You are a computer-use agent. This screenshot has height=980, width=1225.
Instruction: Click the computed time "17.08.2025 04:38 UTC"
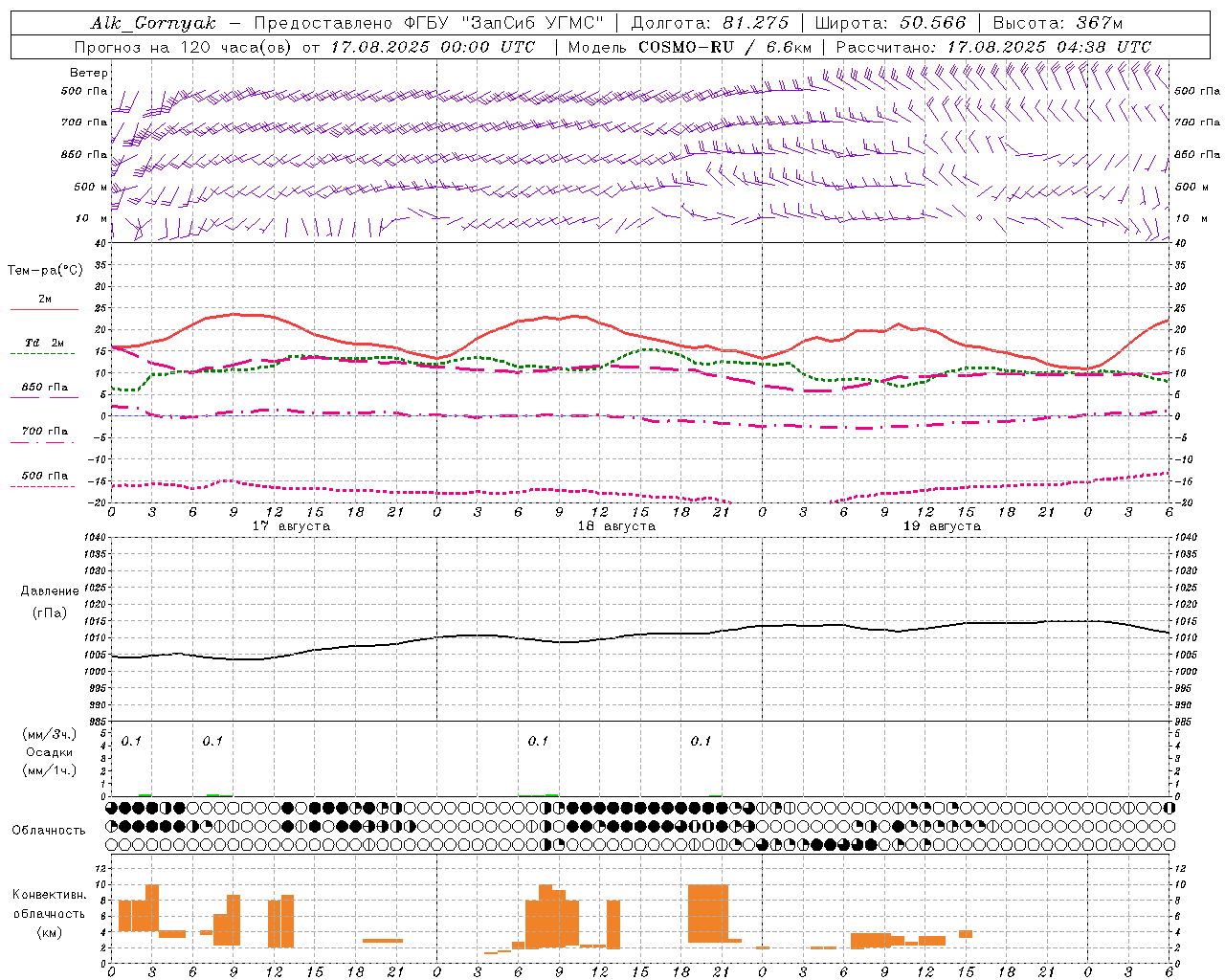tap(1049, 47)
